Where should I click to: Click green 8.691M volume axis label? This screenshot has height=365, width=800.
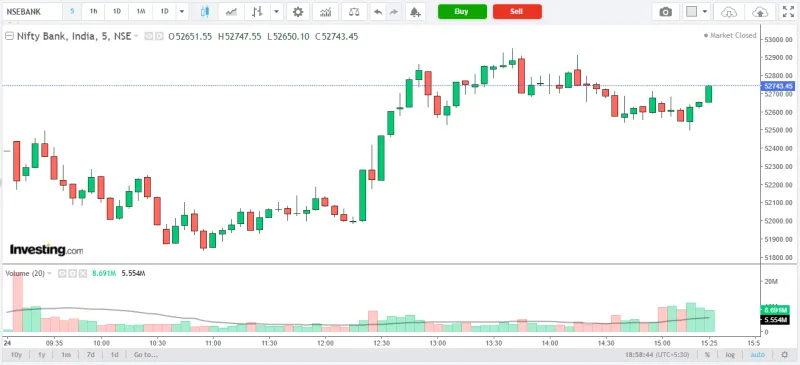775,310
